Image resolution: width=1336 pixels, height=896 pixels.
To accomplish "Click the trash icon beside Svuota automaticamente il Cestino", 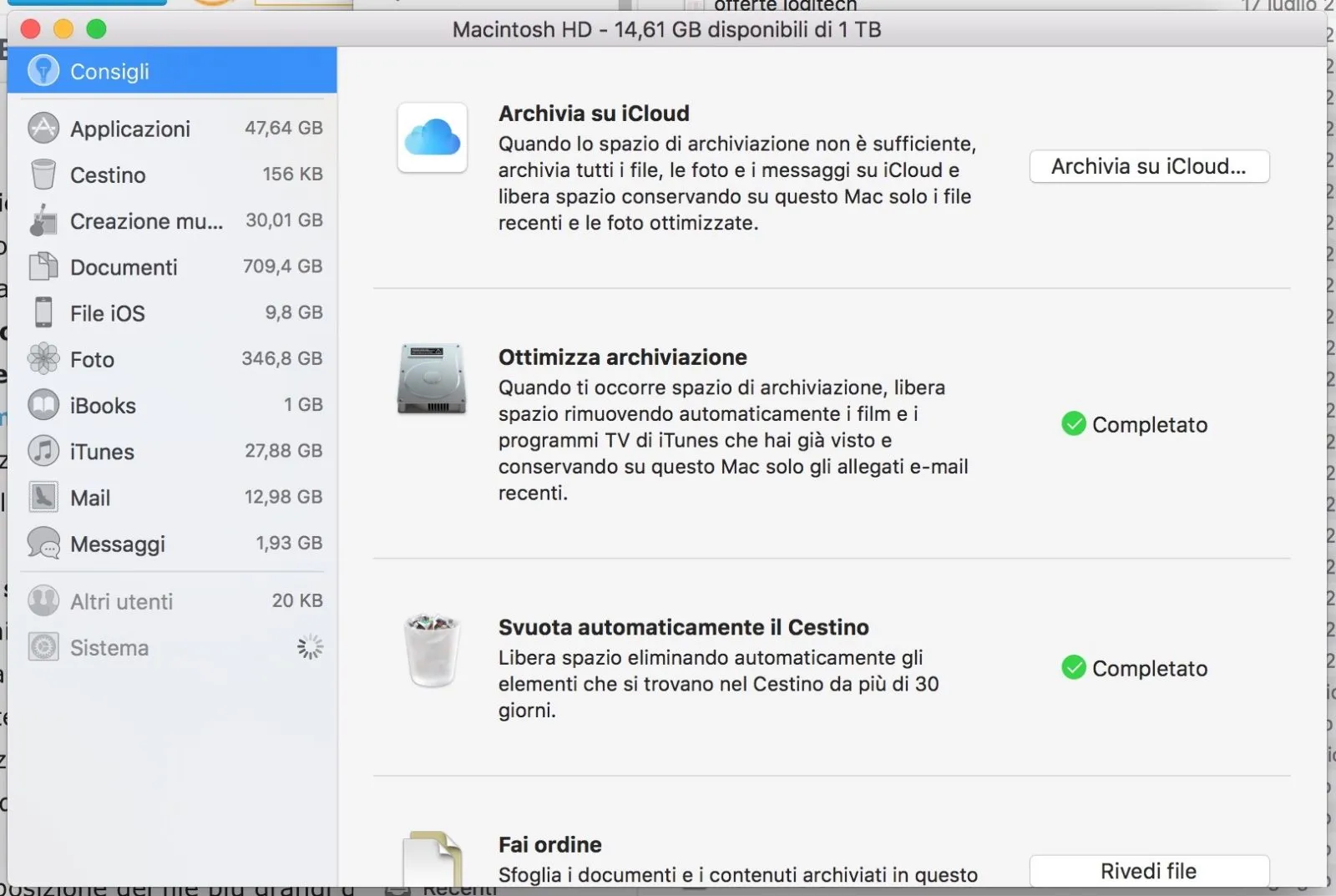I will [x=431, y=654].
